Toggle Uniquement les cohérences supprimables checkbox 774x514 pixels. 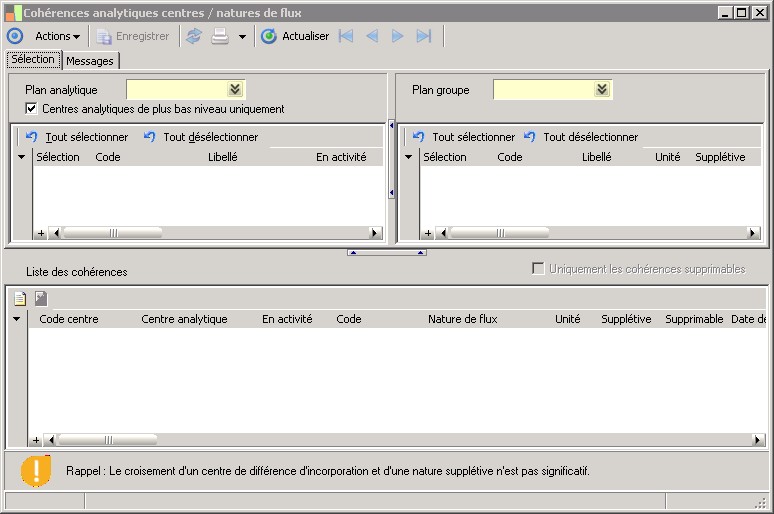pyautogui.click(x=538, y=269)
